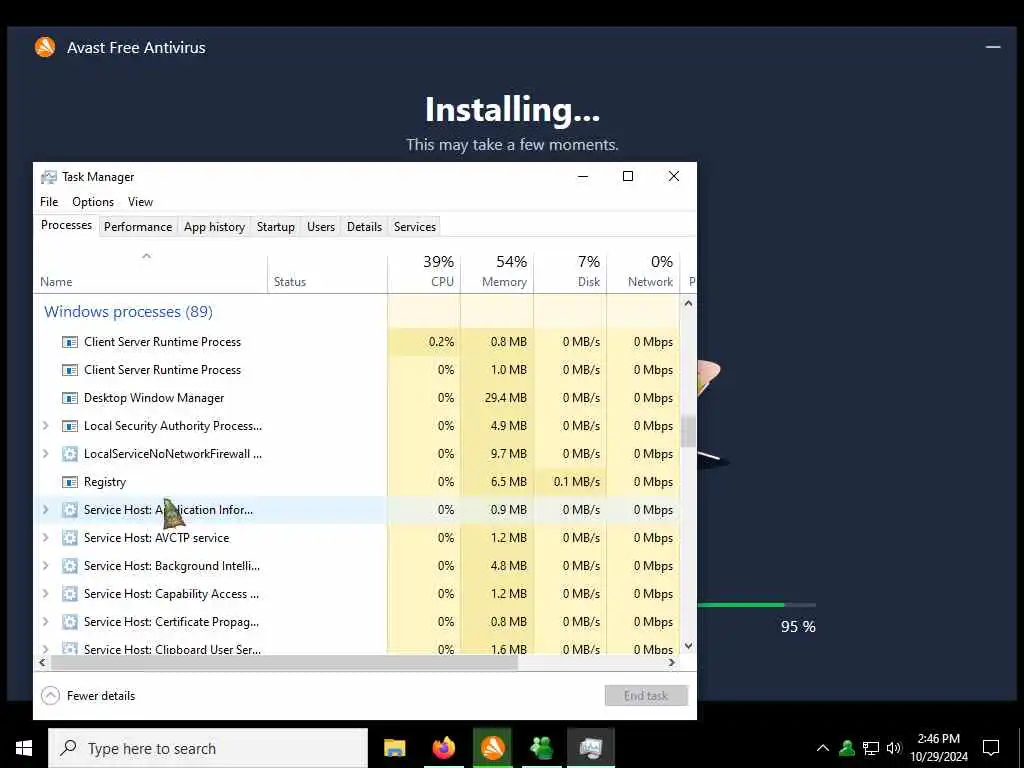Open File Explorer from the taskbar
1024x768 pixels.
tap(394, 748)
